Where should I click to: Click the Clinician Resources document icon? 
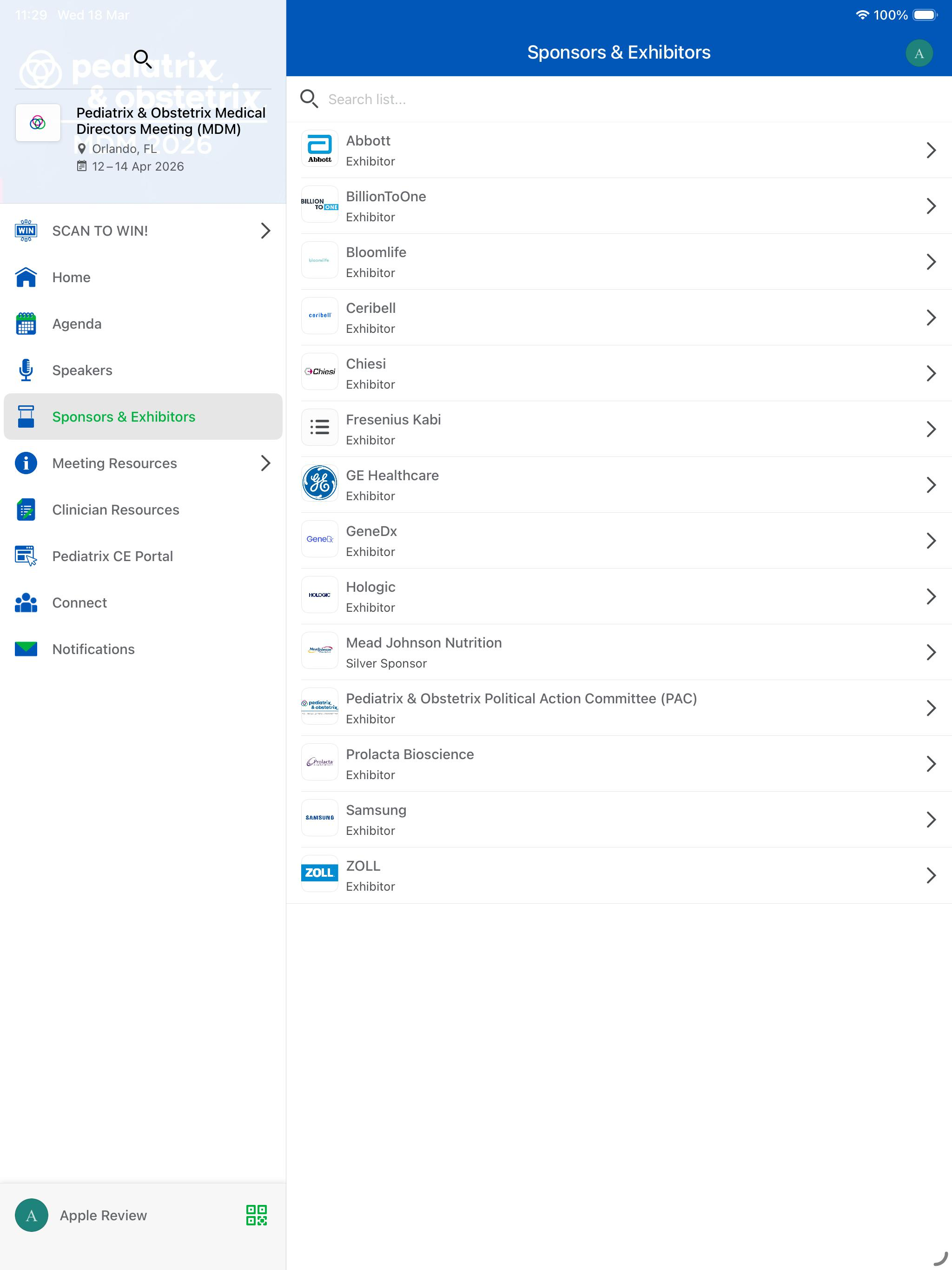tap(26, 510)
